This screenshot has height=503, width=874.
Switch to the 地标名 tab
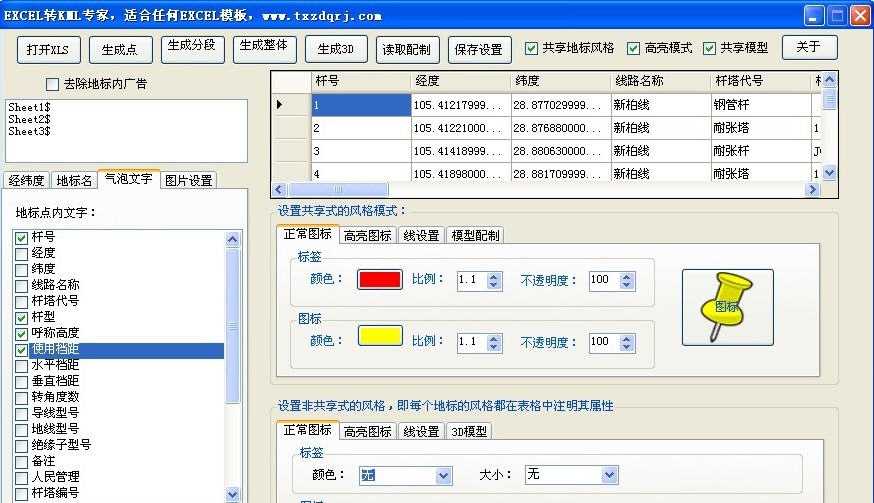pos(74,181)
